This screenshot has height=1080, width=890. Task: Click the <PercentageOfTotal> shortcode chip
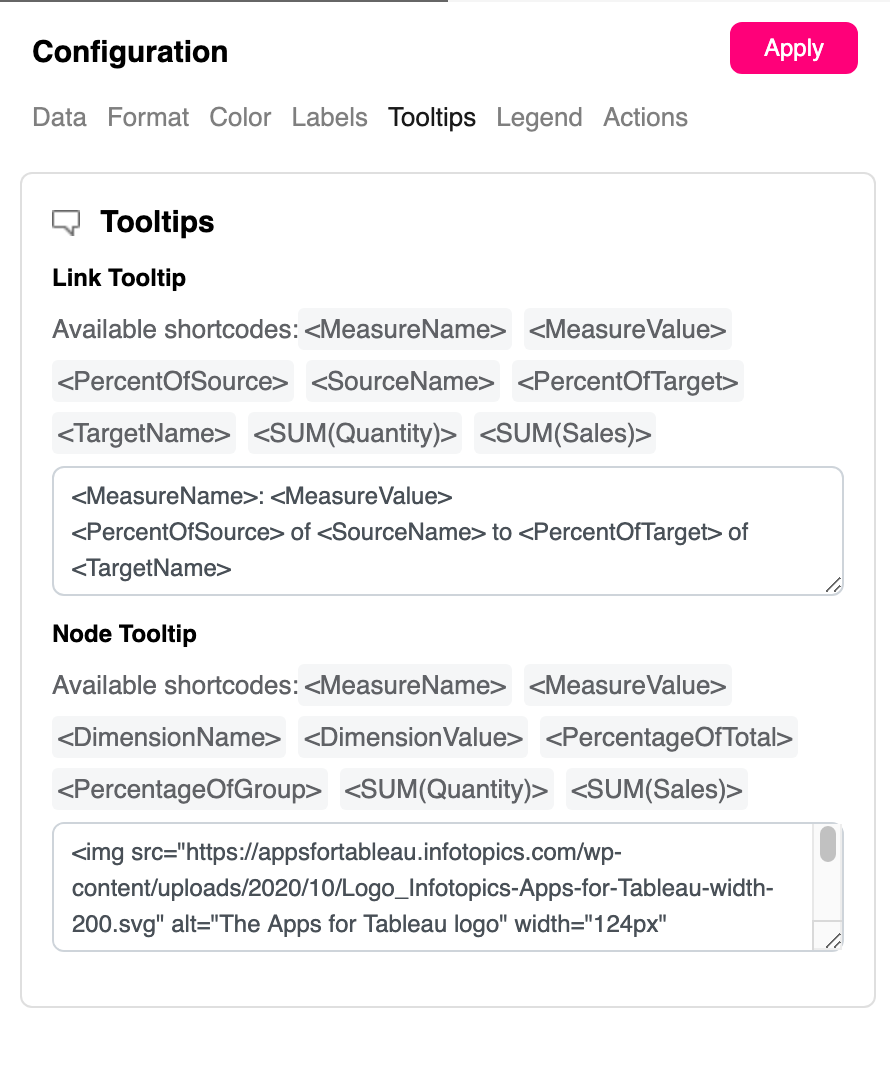[669, 738]
